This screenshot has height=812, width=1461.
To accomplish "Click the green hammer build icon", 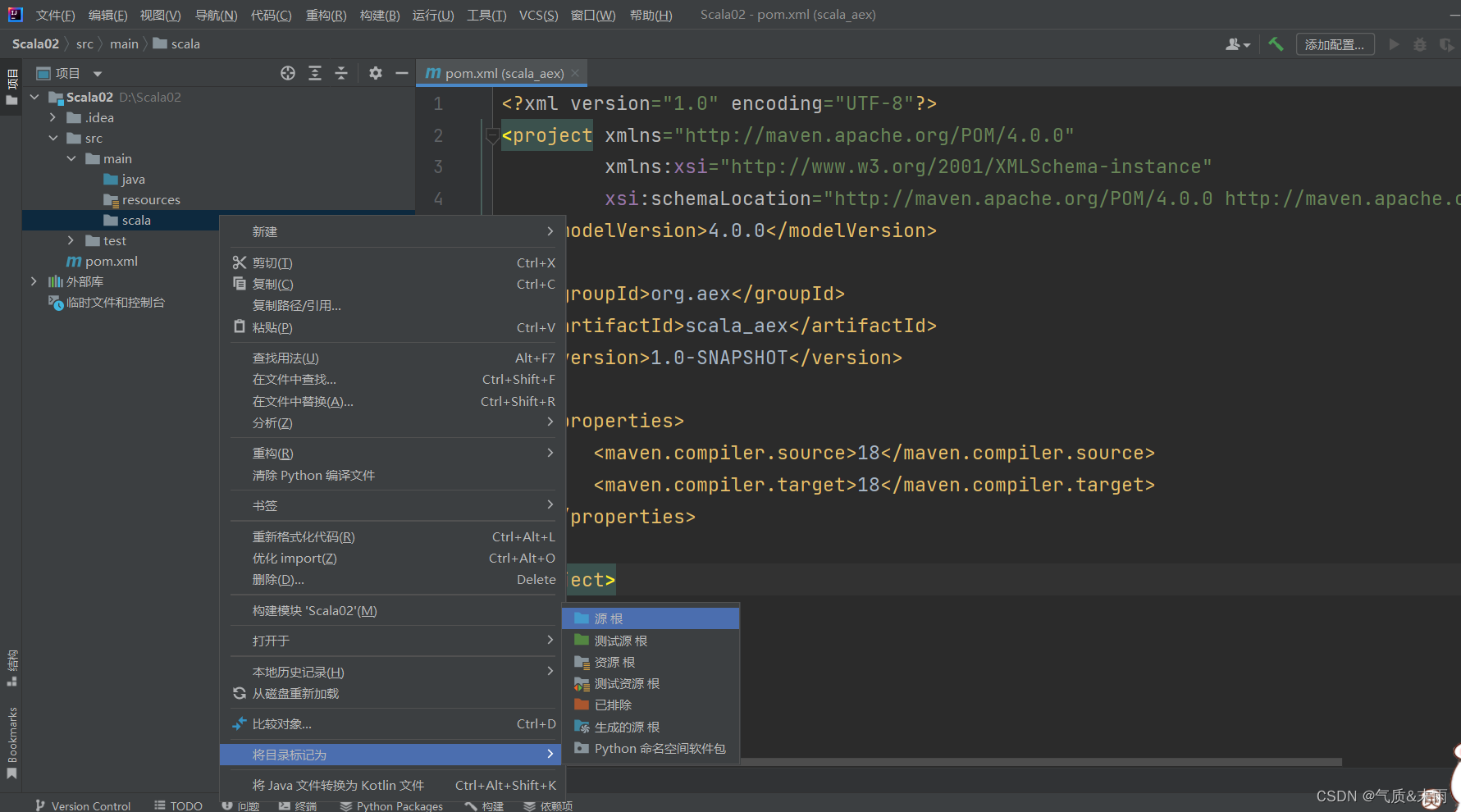I will click(1276, 44).
